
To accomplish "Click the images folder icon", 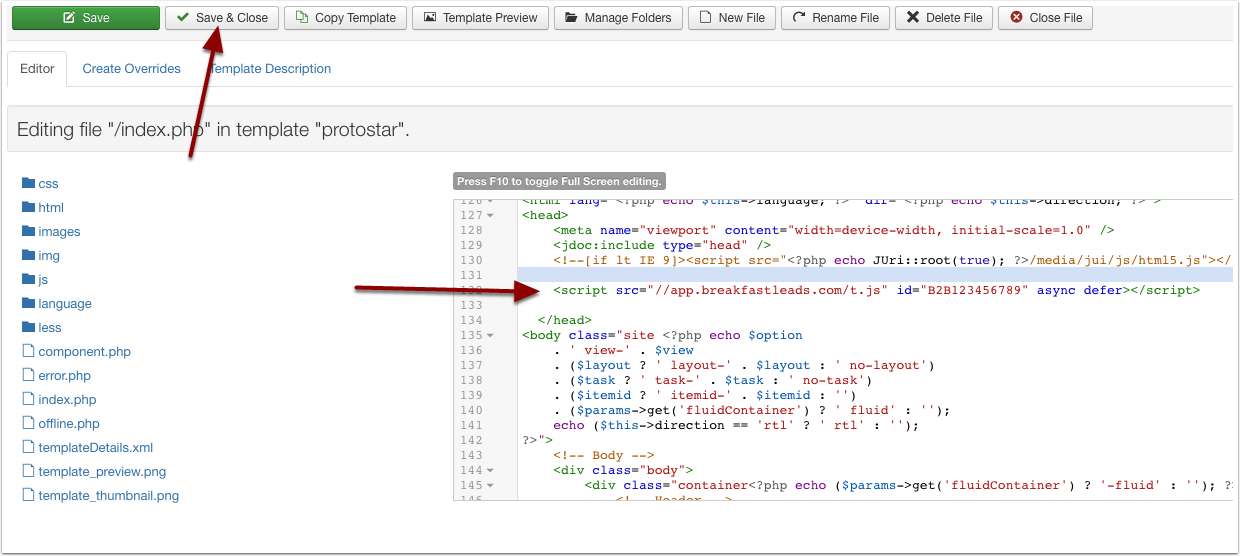I will (x=28, y=231).
